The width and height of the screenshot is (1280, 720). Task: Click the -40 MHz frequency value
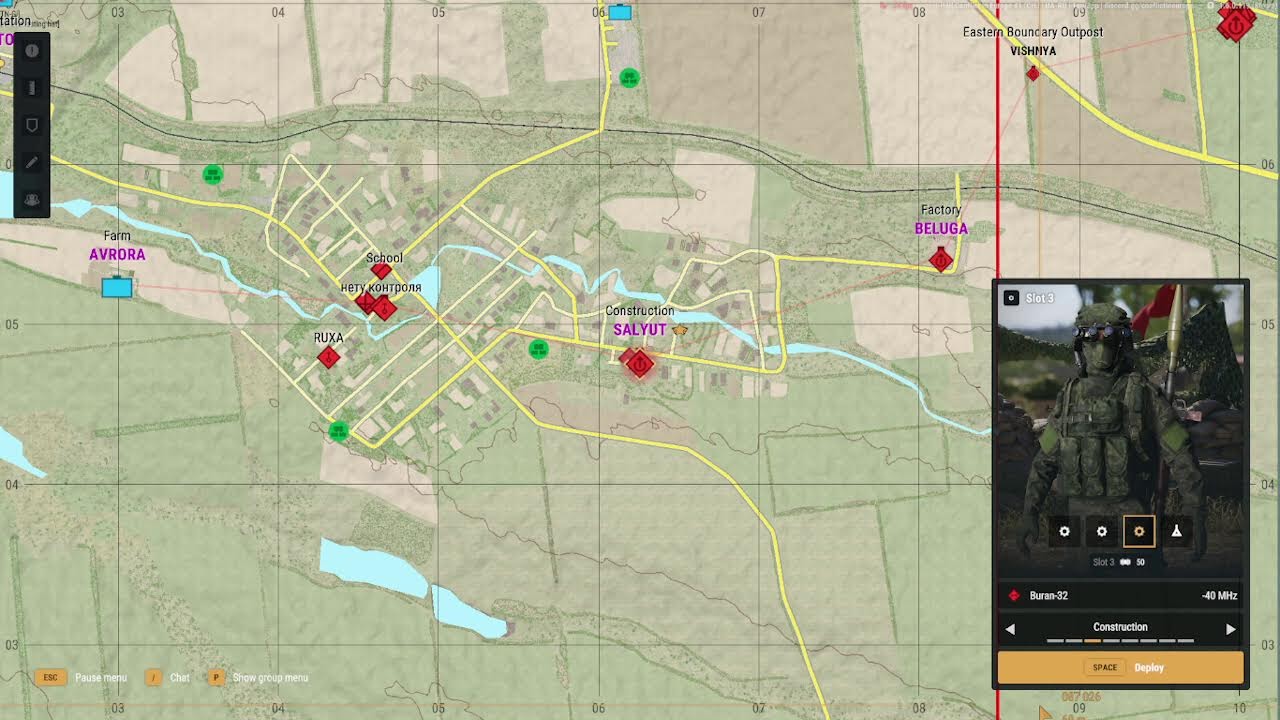point(1219,595)
